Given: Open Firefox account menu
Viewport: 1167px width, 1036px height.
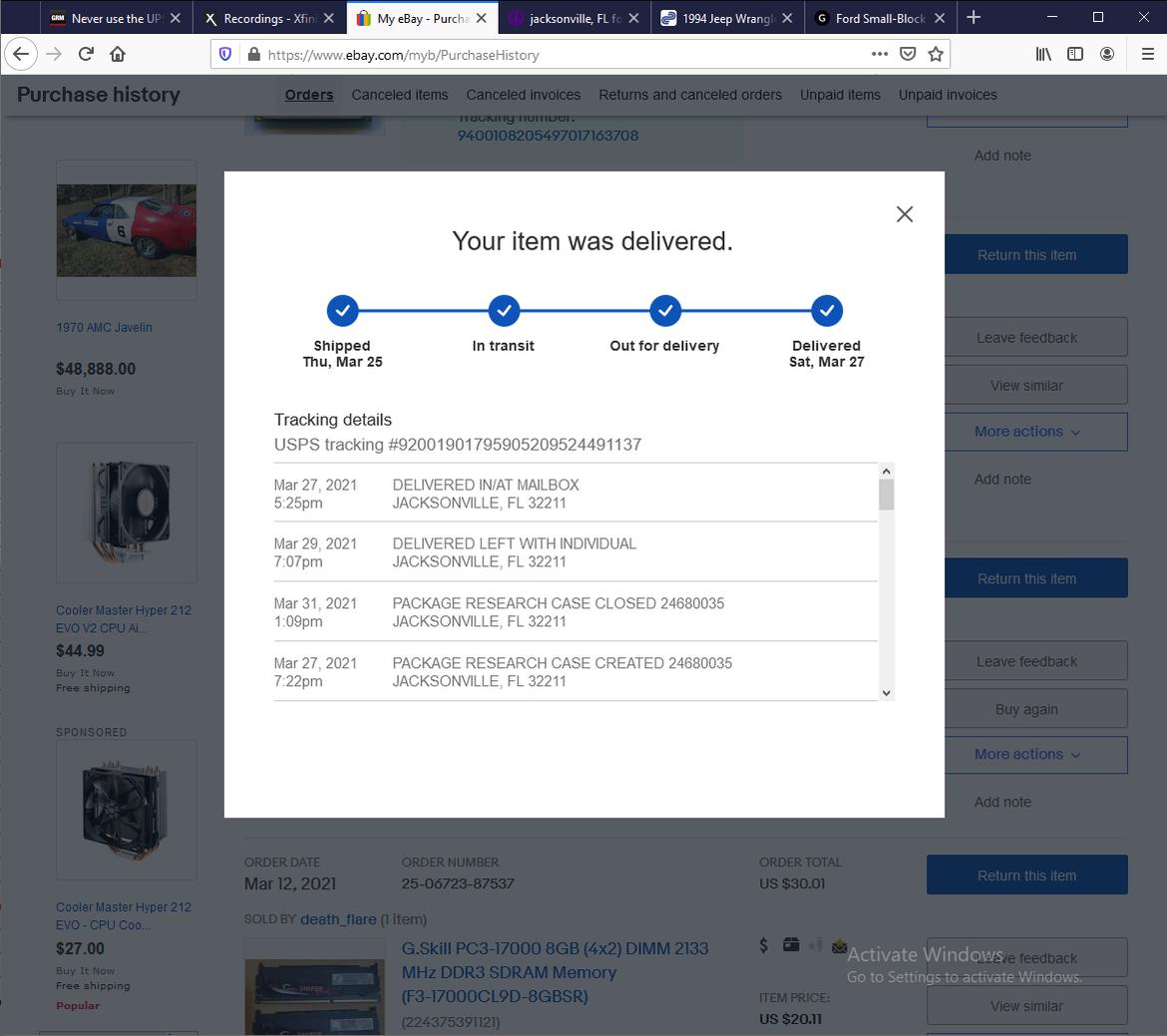Looking at the screenshot, I should [x=1107, y=54].
